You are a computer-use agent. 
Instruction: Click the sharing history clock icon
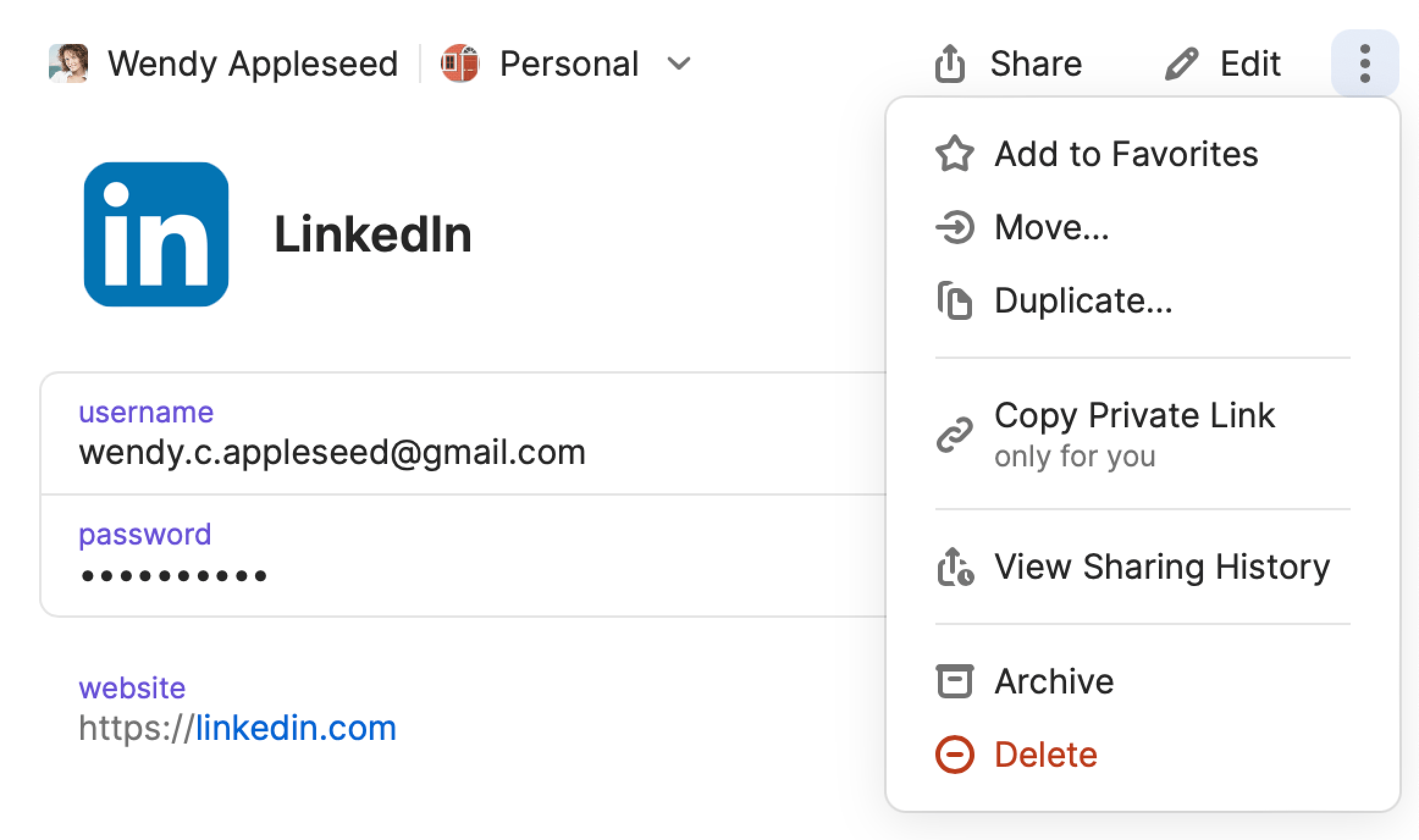point(955,567)
